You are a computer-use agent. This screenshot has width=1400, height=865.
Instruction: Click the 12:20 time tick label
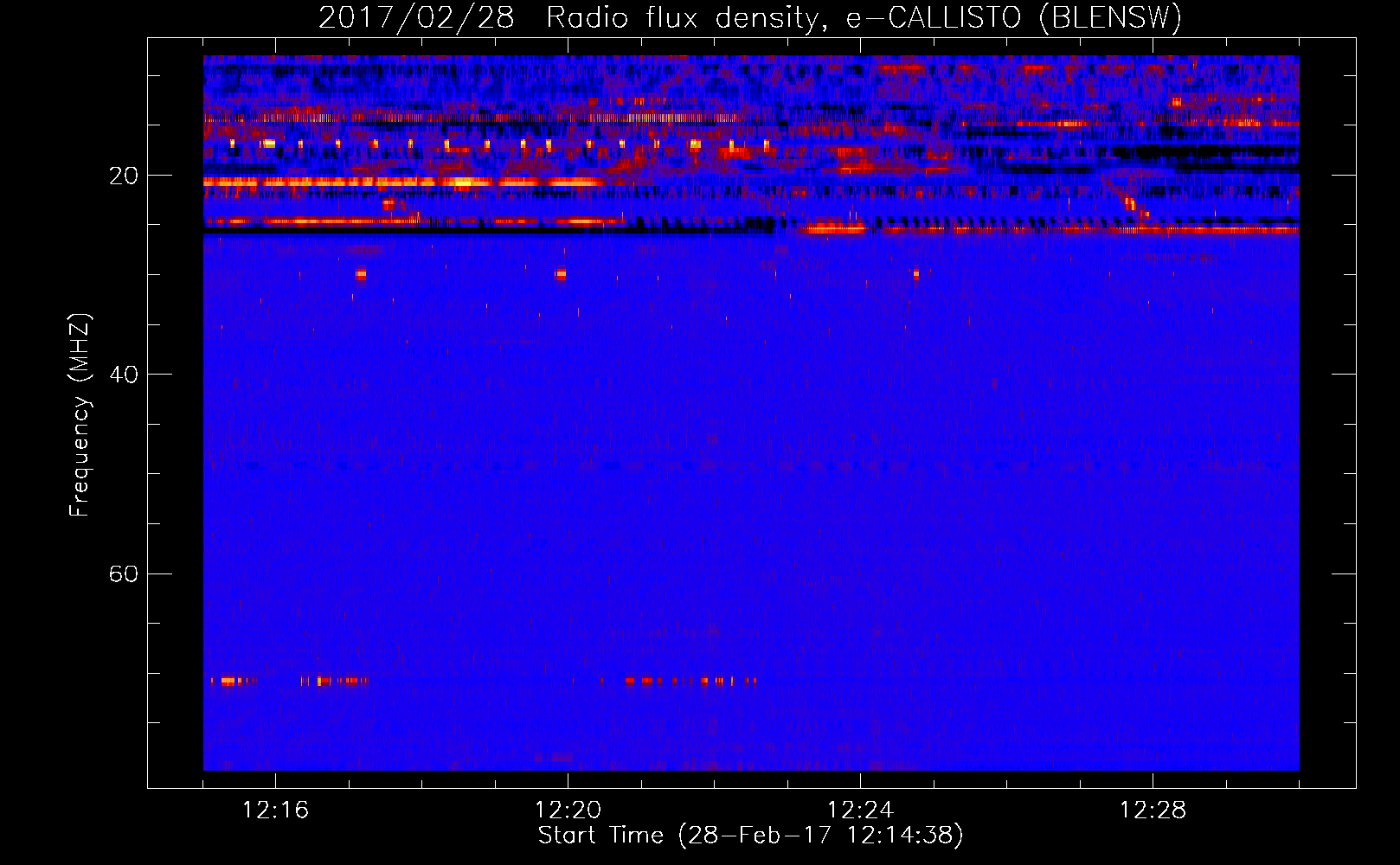pos(568,811)
